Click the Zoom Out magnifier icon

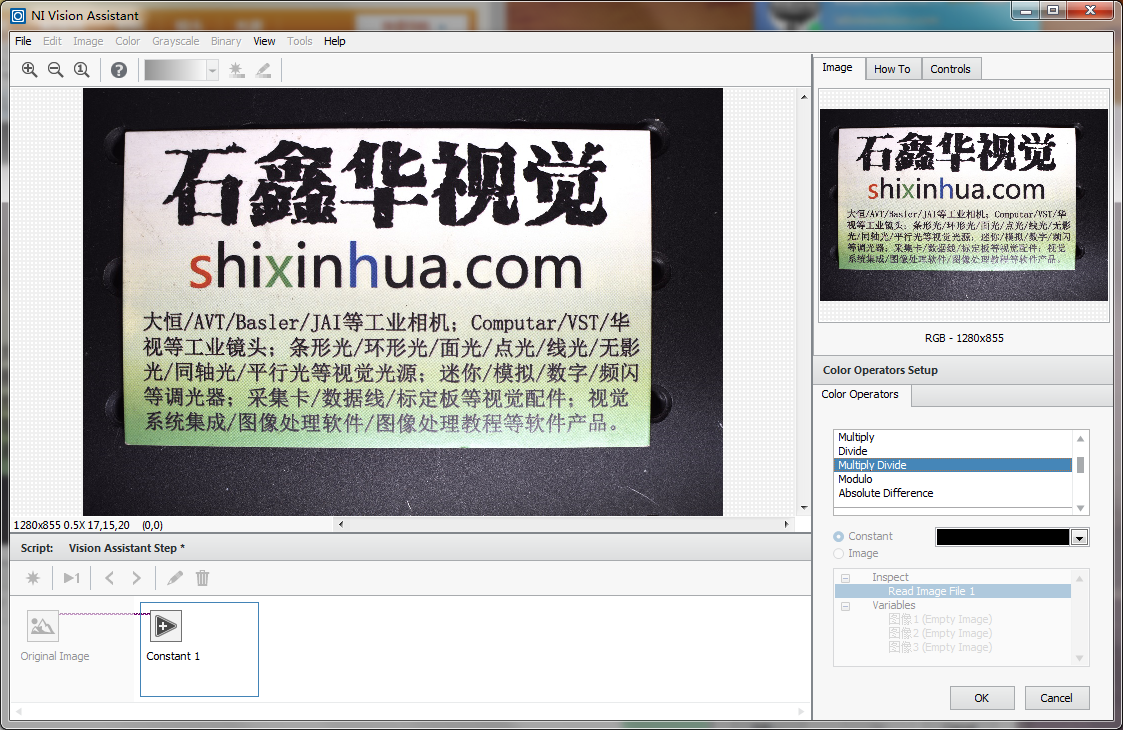coord(55,69)
